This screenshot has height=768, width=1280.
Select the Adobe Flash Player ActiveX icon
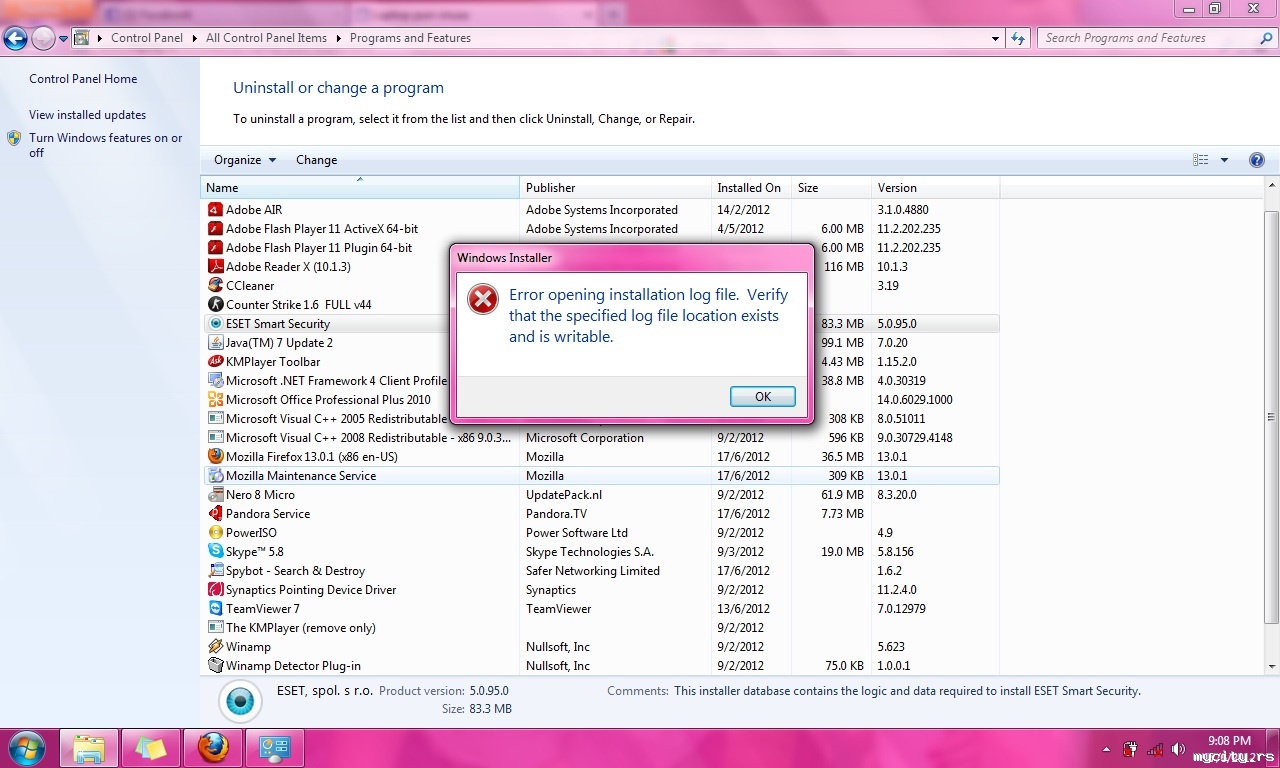[x=215, y=229]
